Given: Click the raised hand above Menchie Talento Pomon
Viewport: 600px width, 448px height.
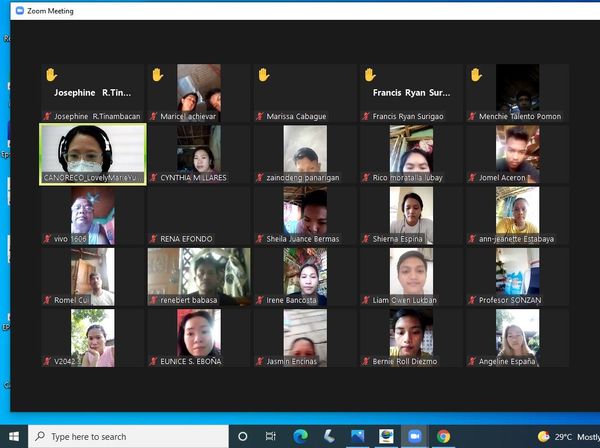Looking at the screenshot, I should 476,75.
